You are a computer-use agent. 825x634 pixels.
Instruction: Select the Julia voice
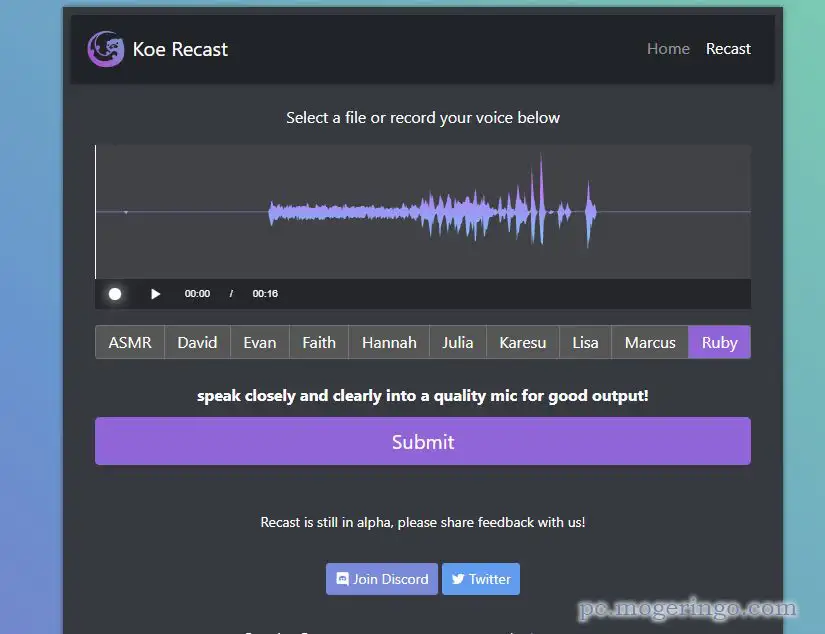pyautogui.click(x=458, y=342)
